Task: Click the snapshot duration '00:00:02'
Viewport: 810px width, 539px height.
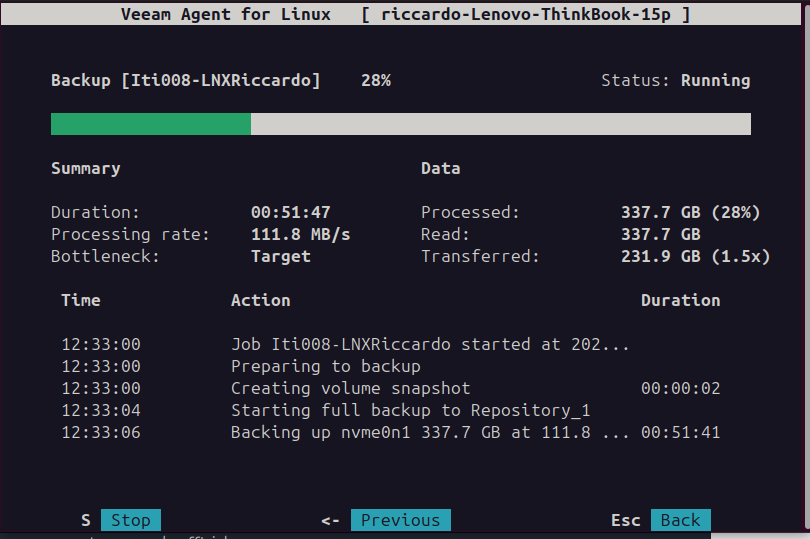Action: 681,389
